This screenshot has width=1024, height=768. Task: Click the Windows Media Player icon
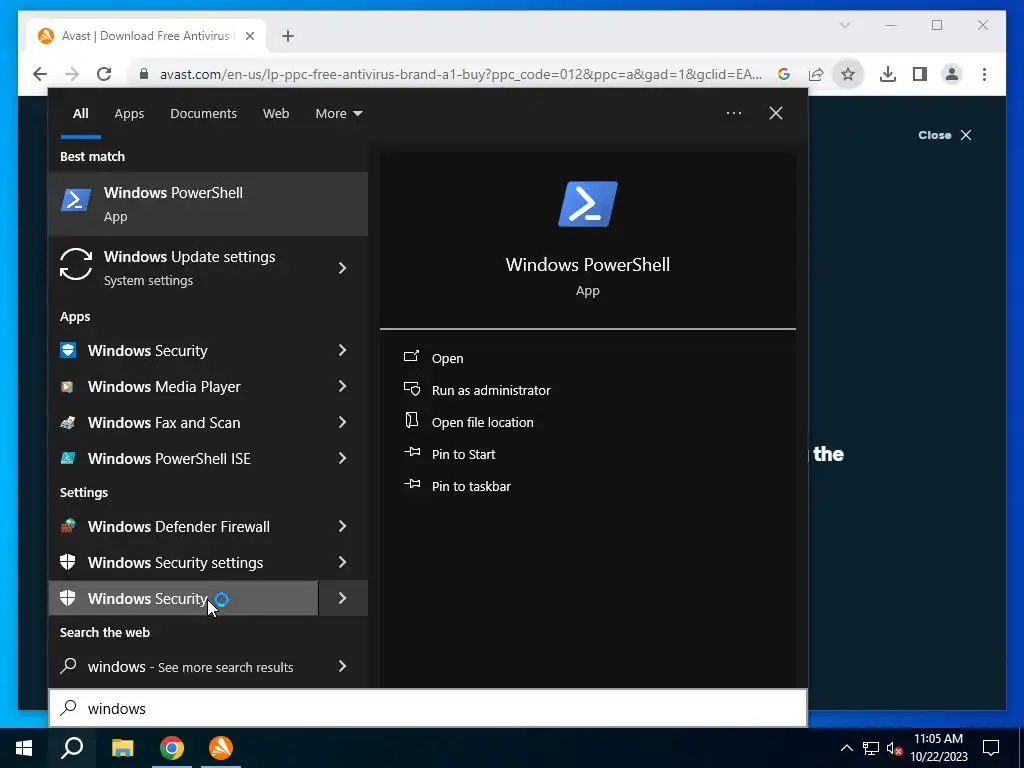click(67, 387)
